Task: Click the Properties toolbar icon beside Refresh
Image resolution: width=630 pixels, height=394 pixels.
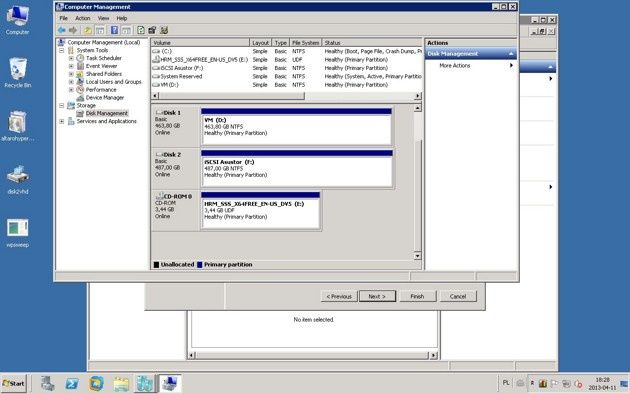Action: click(152, 30)
